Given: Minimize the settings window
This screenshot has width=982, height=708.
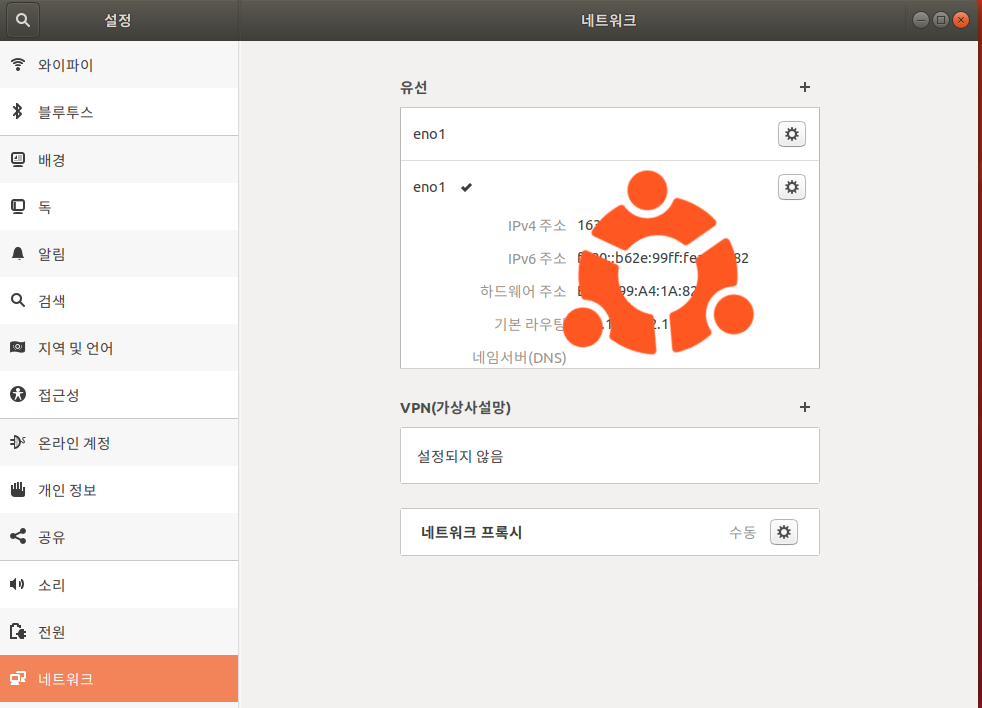Looking at the screenshot, I should (921, 20).
